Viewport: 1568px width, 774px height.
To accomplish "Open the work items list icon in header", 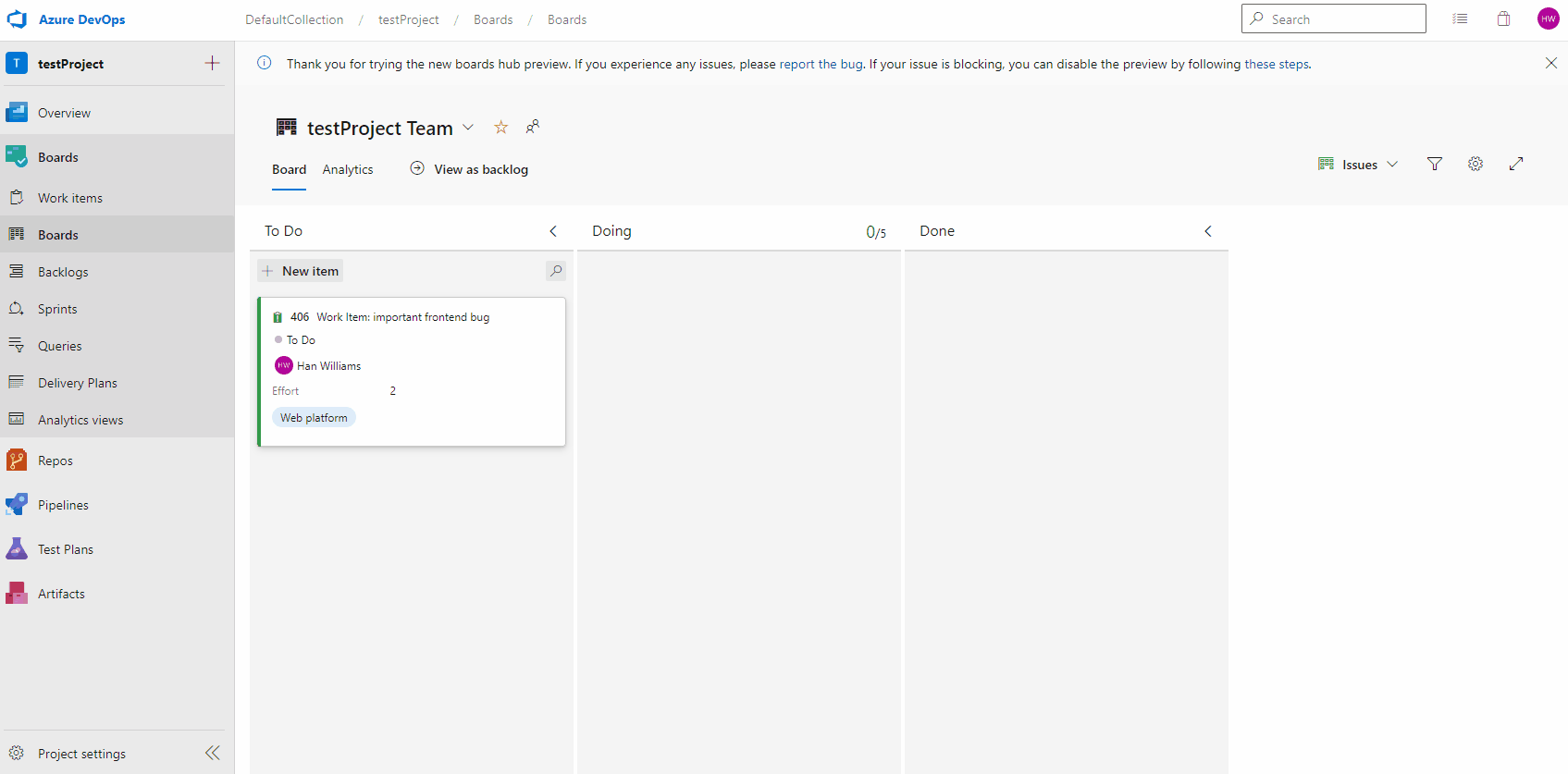I will [1460, 18].
